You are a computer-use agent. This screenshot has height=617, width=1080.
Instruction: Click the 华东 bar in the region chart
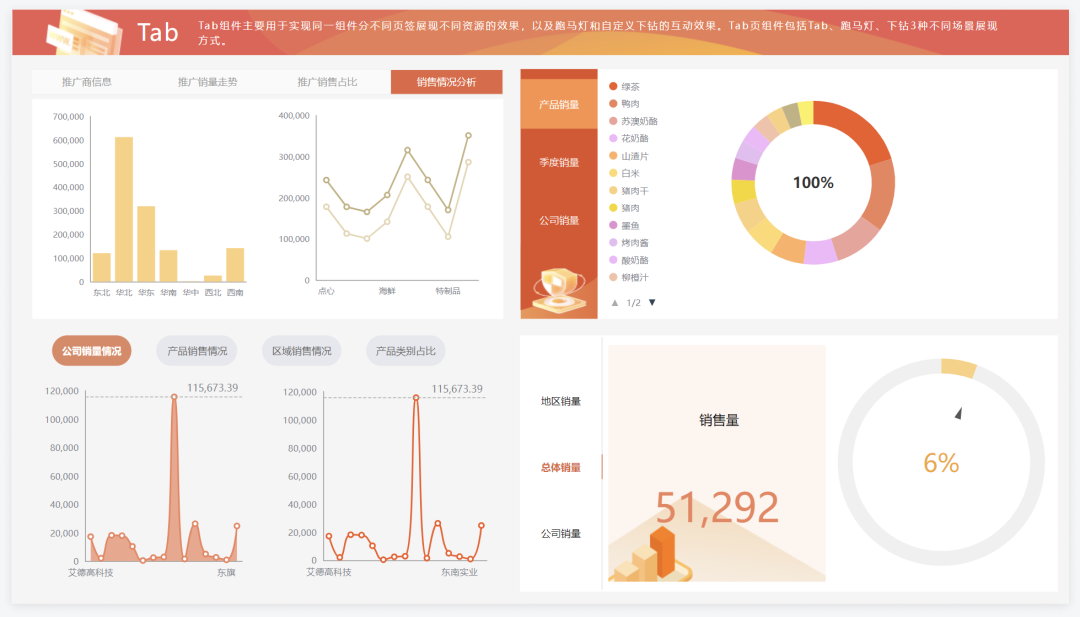146,244
